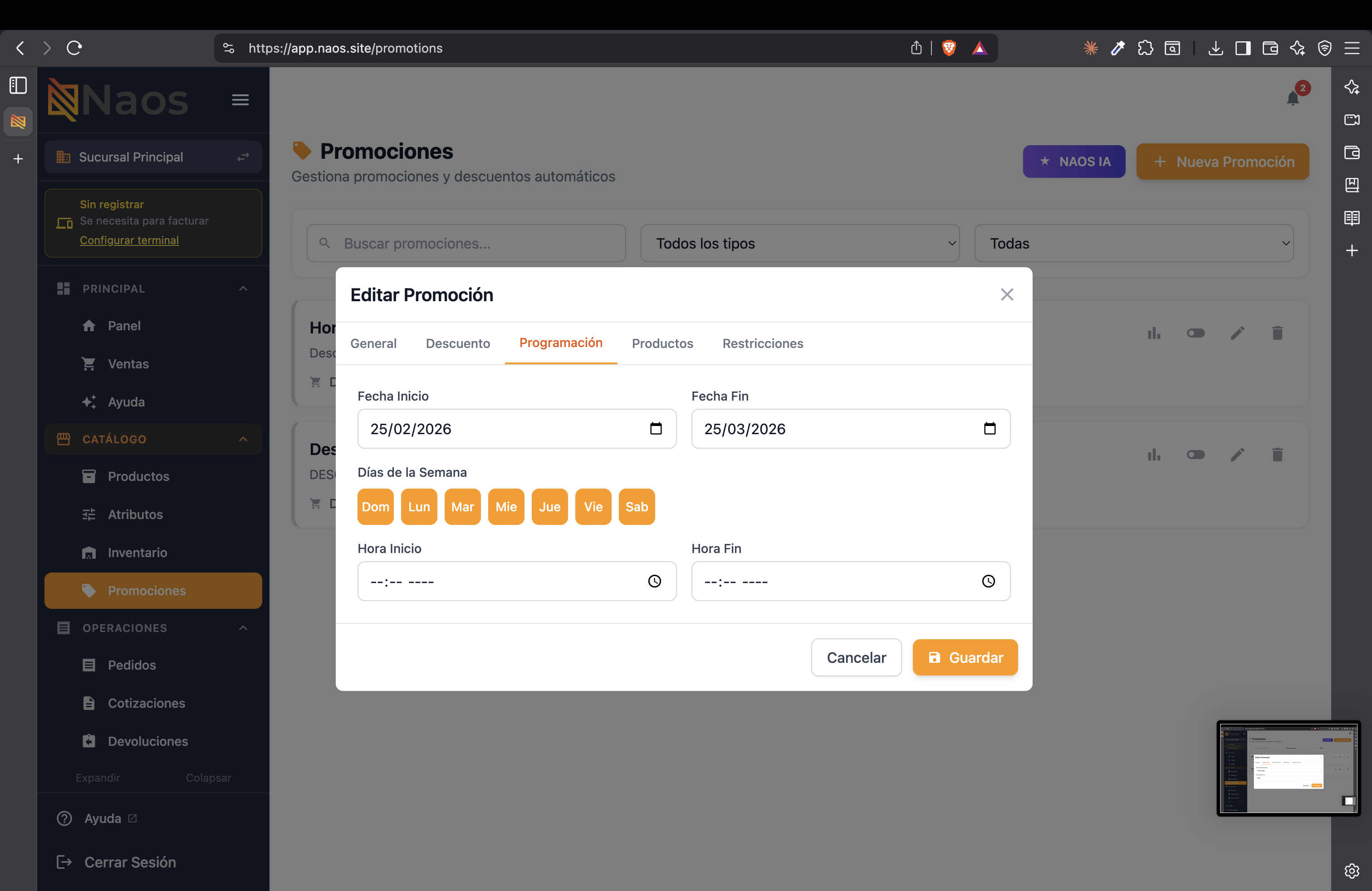Open the Todas status dropdown
Screen dimensions: 1372x891
click(1133, 243)
